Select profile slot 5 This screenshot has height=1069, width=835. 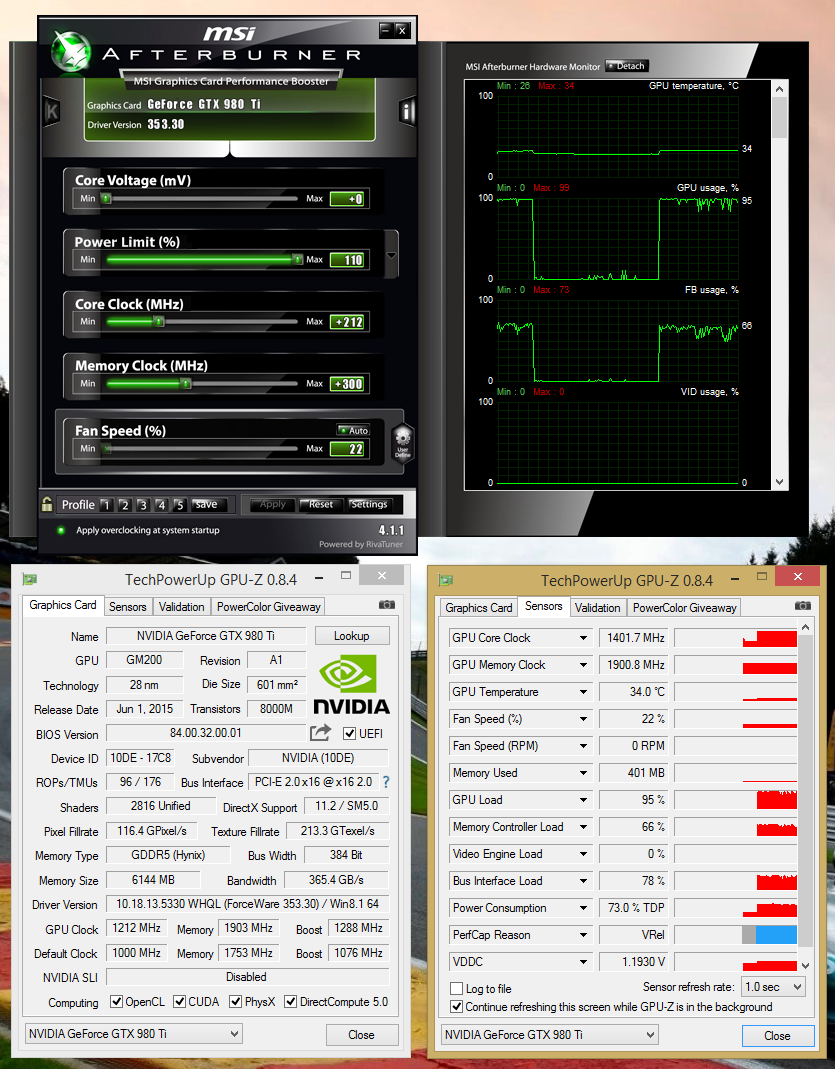coord(179,505)
